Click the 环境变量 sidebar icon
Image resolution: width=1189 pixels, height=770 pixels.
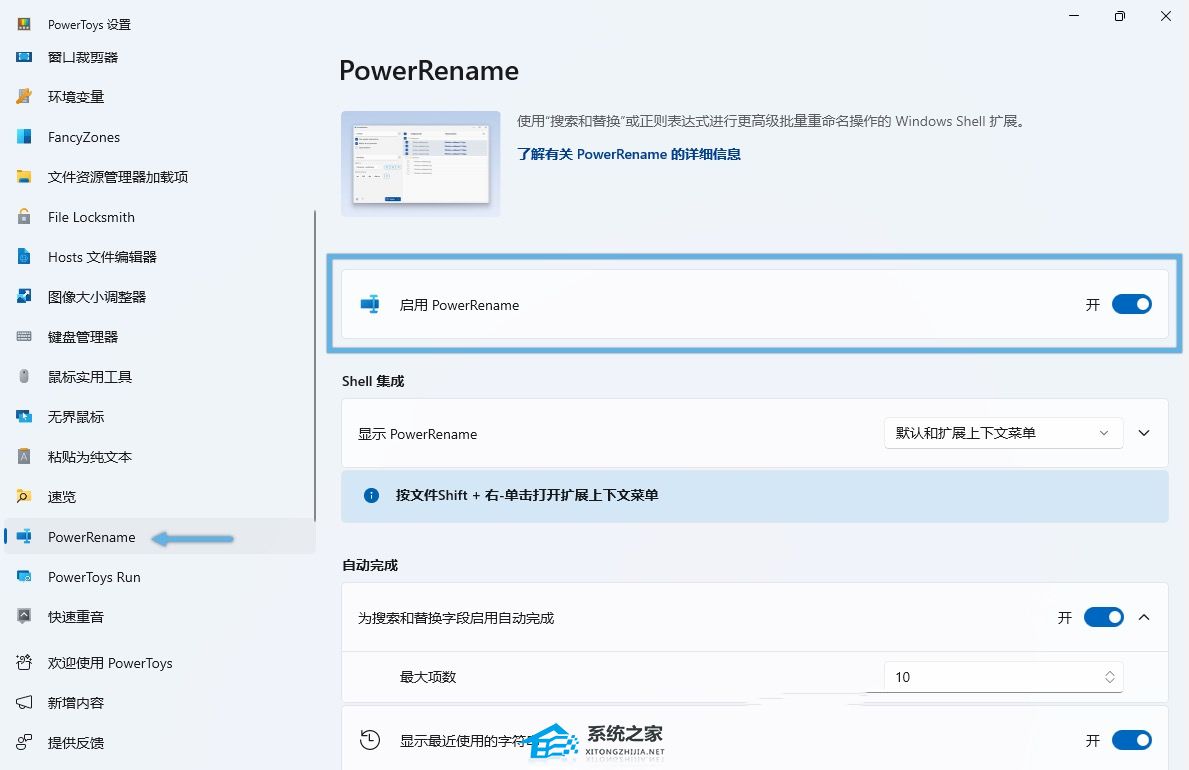point(24,96)
